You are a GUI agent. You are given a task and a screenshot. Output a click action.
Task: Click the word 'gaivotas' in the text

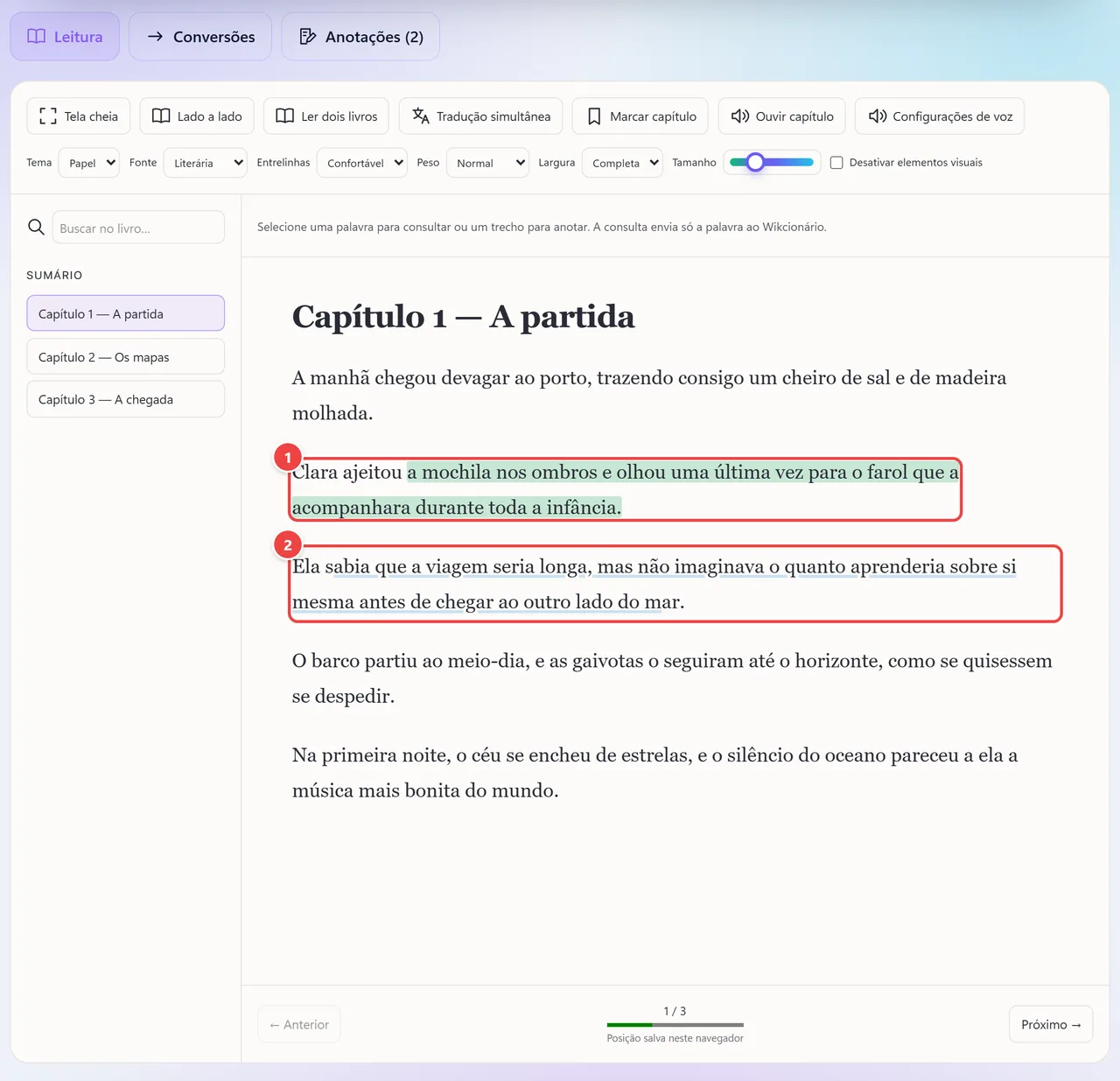[x=607, y=661]
